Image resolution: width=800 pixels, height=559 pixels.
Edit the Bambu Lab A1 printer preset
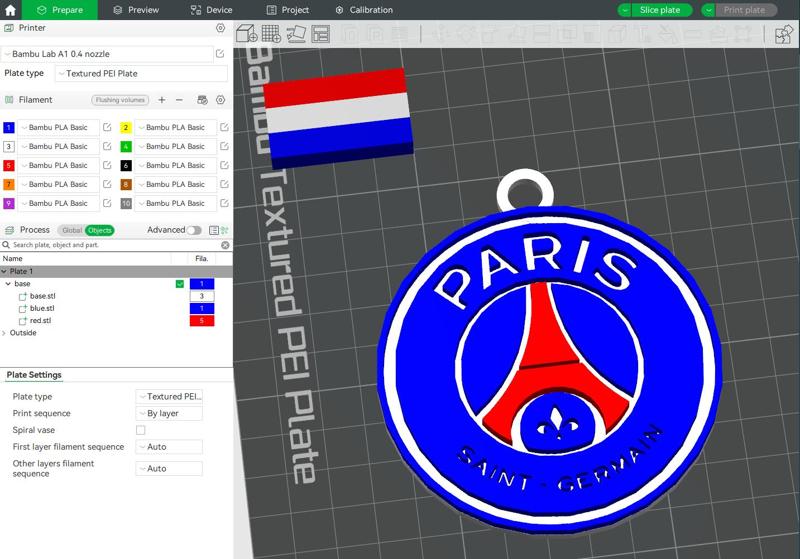220,54
